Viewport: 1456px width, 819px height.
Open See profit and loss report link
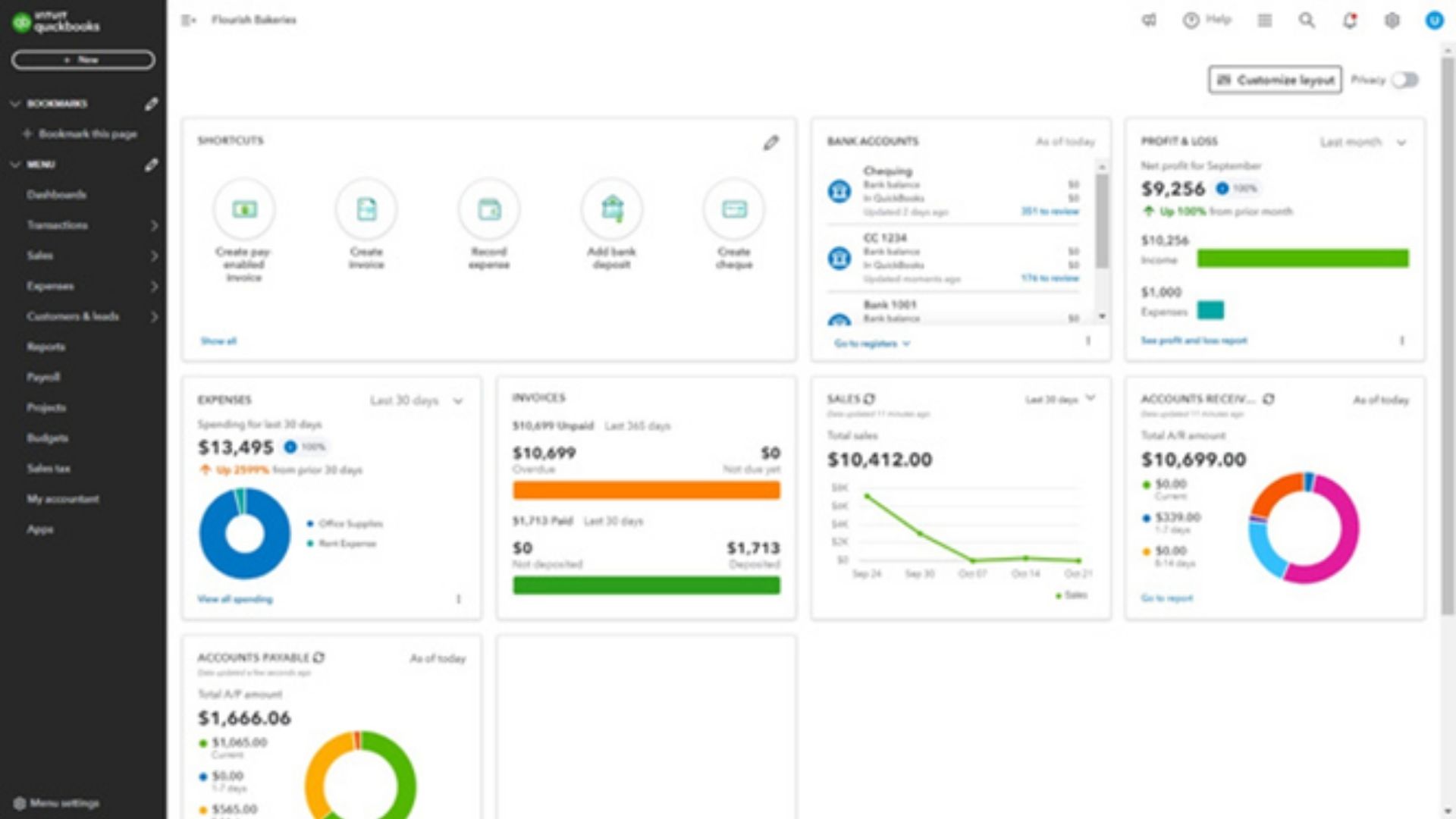(1194, 340)
